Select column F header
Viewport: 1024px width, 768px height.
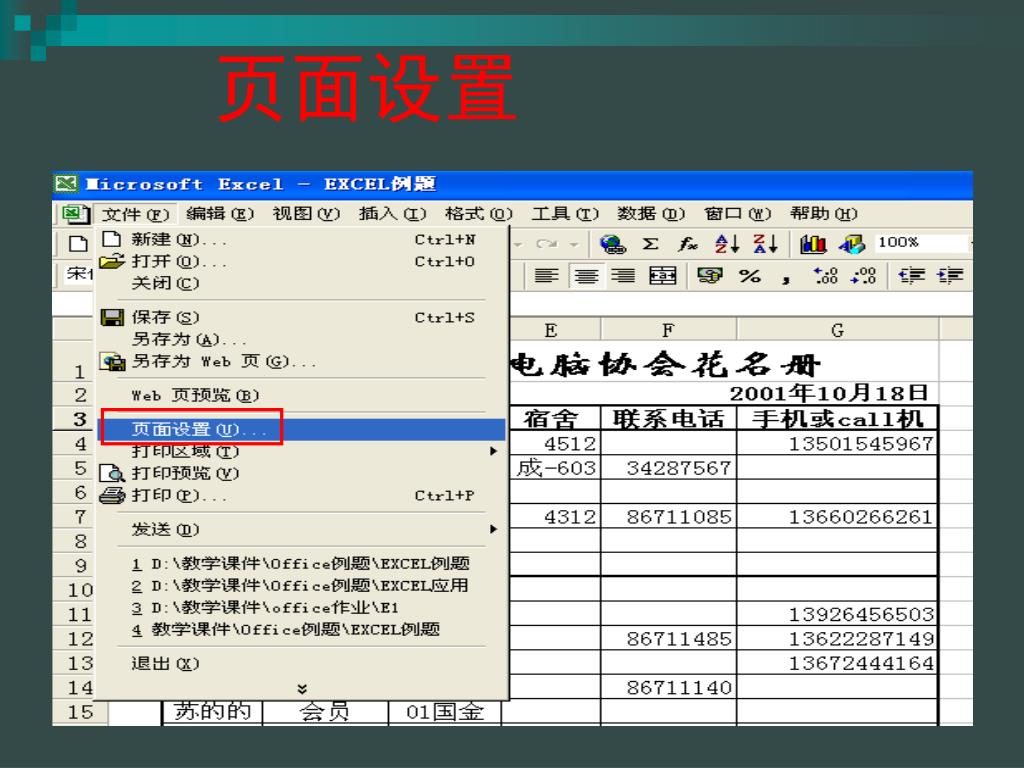click(x=668, y=330)
